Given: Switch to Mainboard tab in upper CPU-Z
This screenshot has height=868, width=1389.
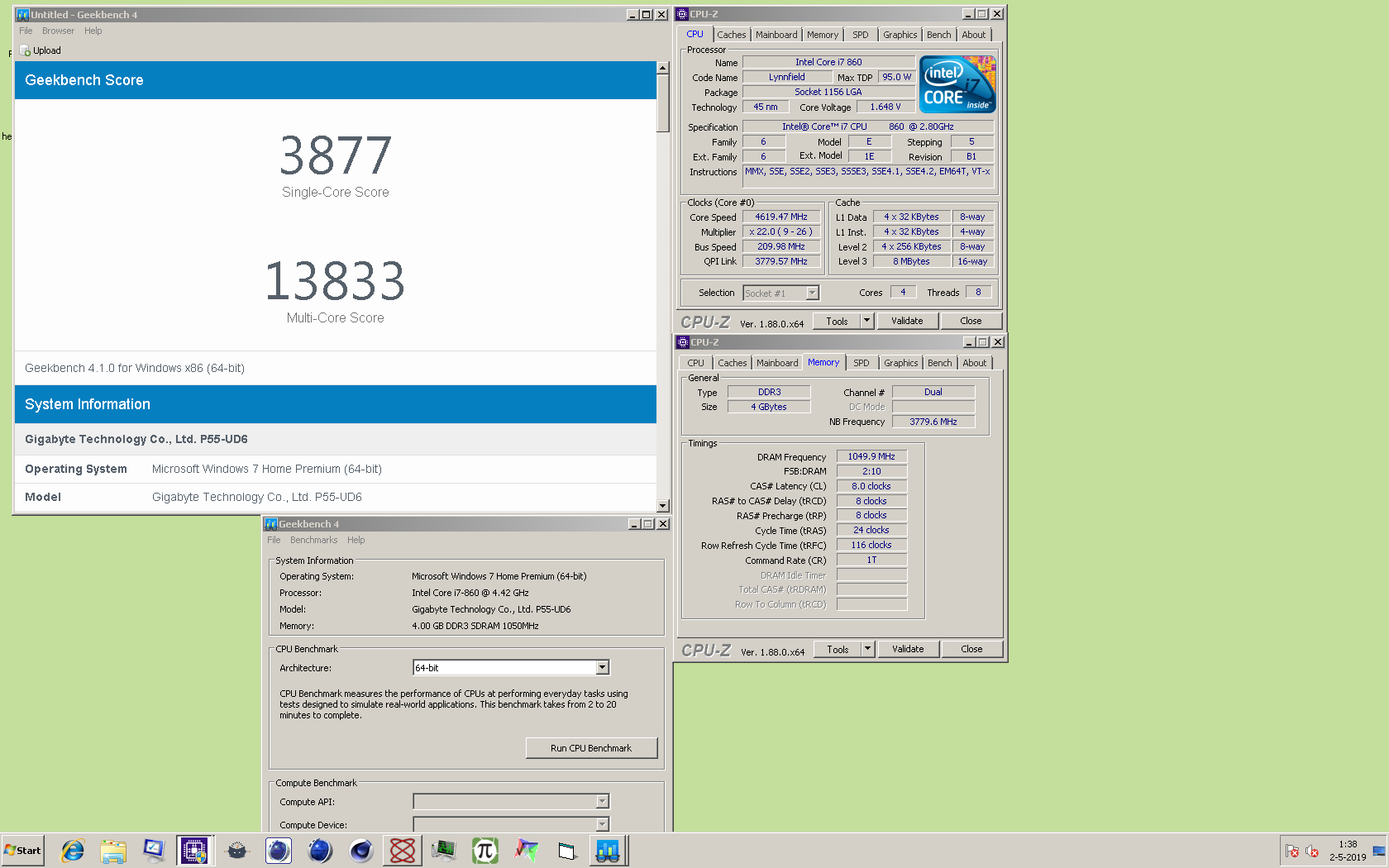Looking at the screenshot, I should pos(776,35).
